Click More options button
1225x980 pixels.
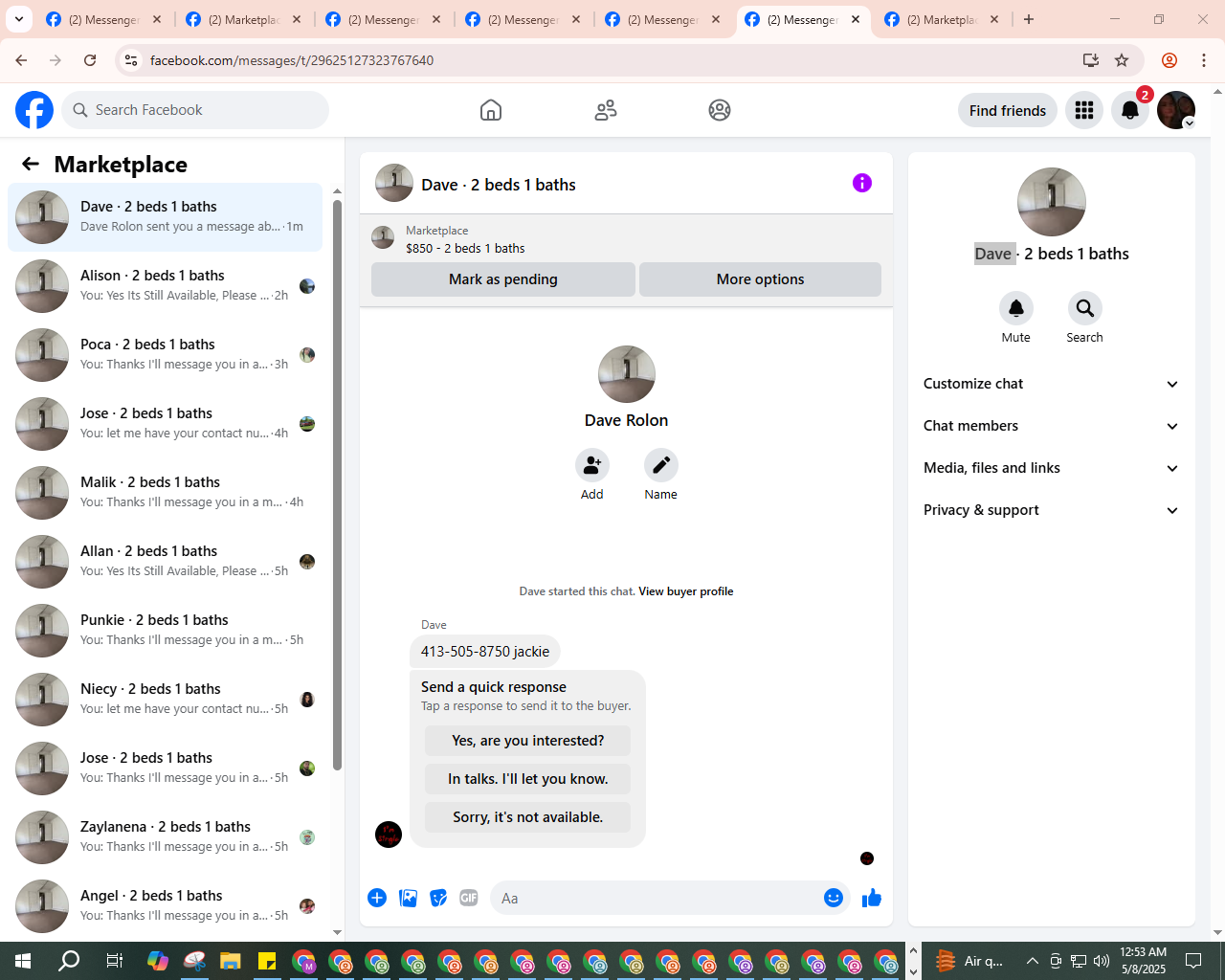[x=760, y=279]
